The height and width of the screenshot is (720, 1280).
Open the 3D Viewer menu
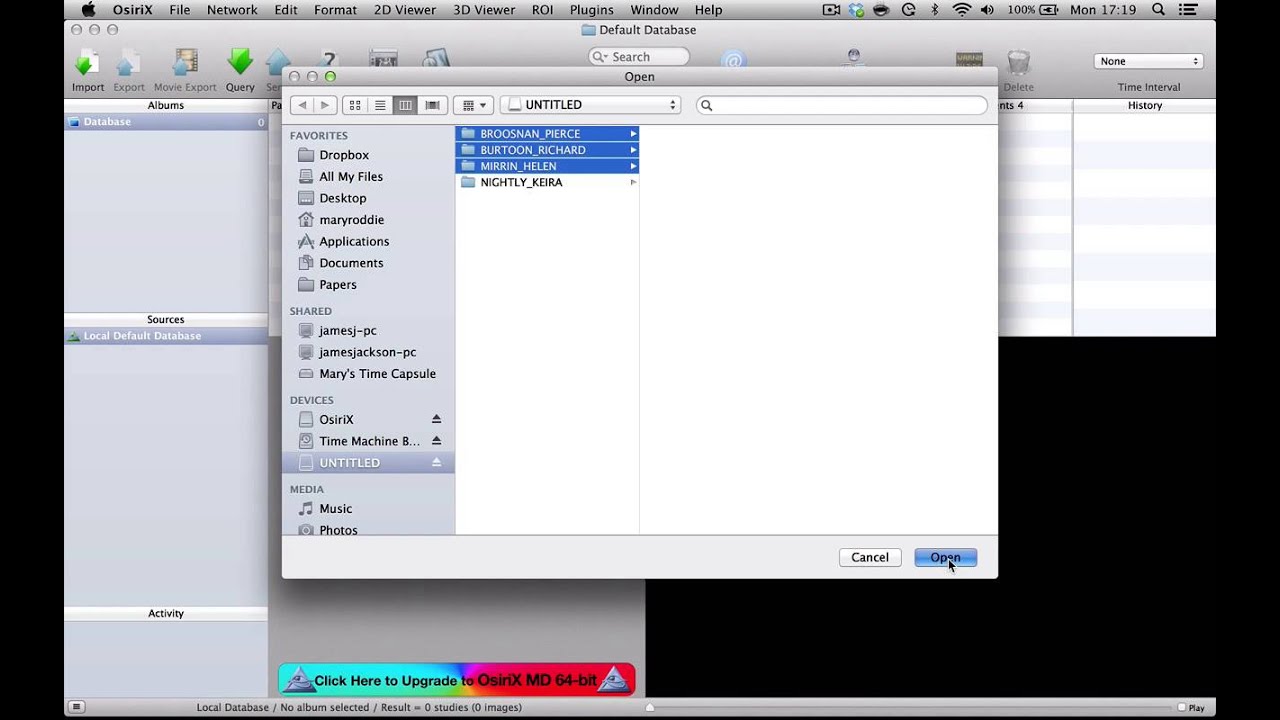(x=485, y=10)
